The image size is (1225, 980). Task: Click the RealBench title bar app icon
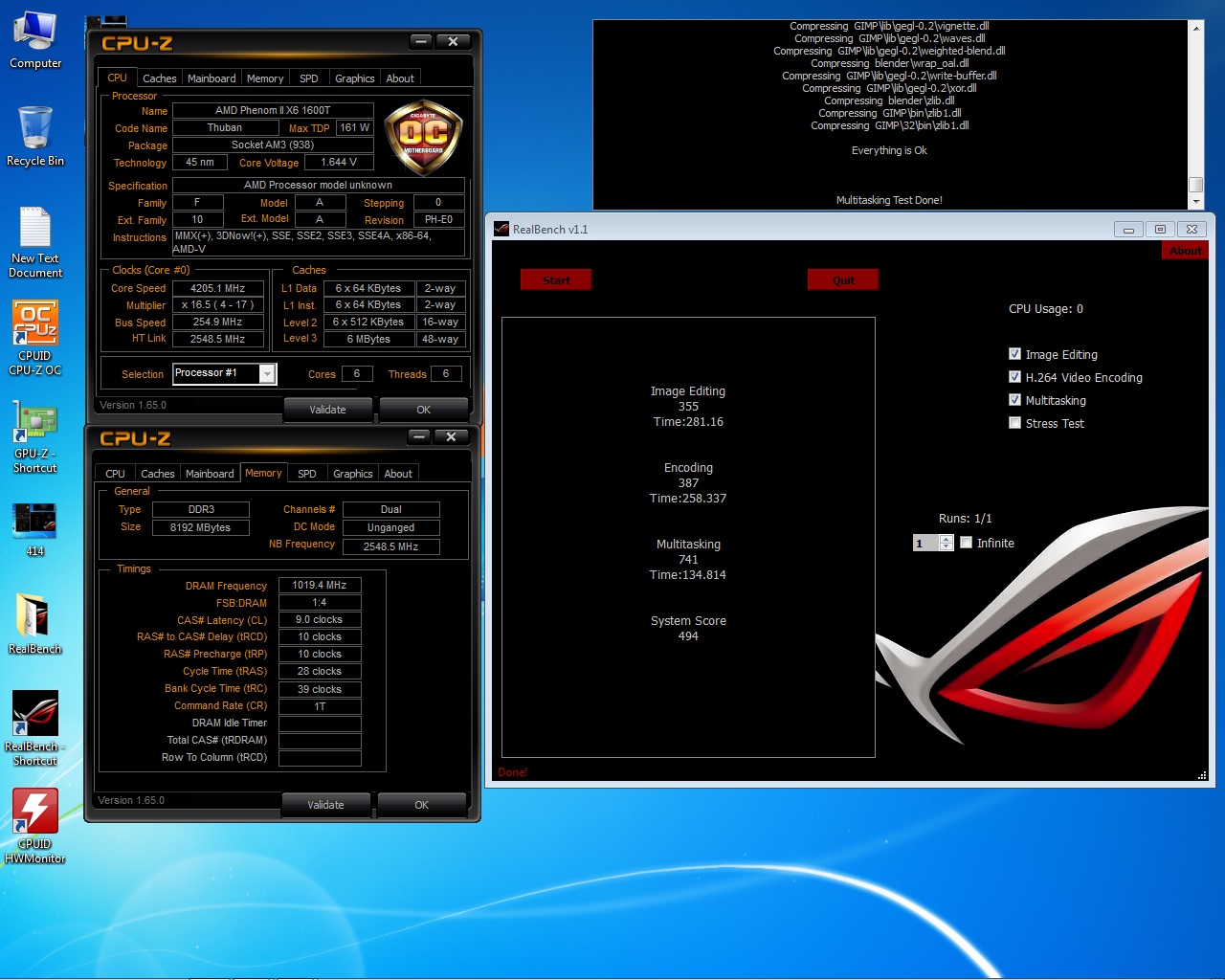click(x=501, y=229)
